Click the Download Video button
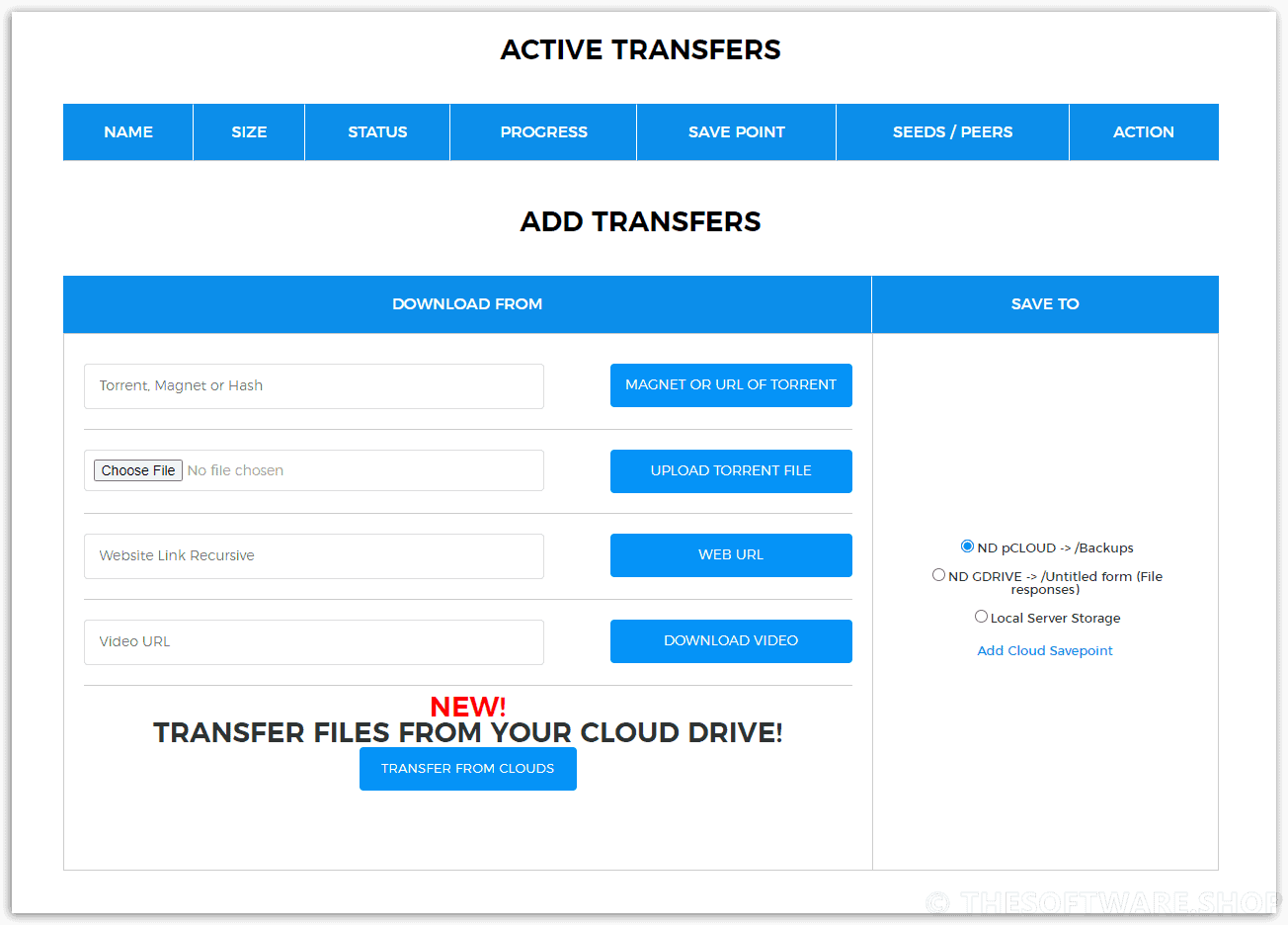The height and width of the screenshot is (925, 1288). click(x=731, y=641)
